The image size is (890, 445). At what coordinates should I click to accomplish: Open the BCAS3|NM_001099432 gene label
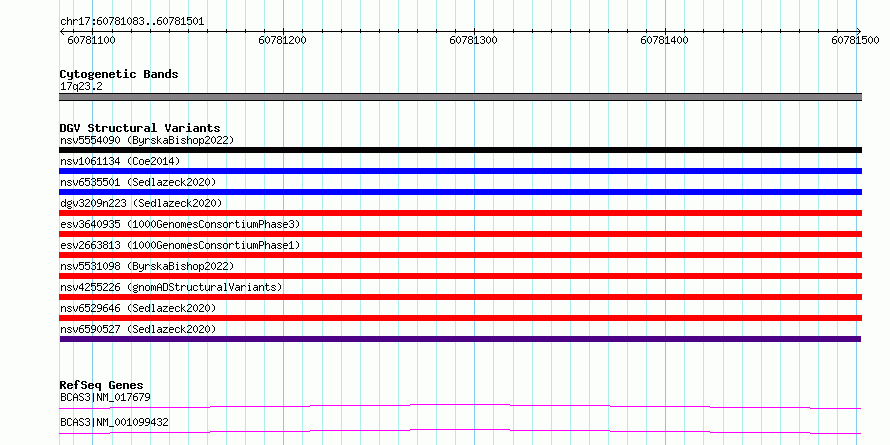pyautogui.click(x=114, y=423)
